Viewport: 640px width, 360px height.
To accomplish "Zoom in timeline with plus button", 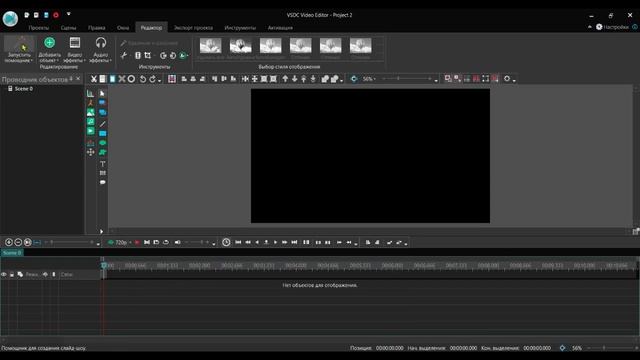I will (9, 242).
